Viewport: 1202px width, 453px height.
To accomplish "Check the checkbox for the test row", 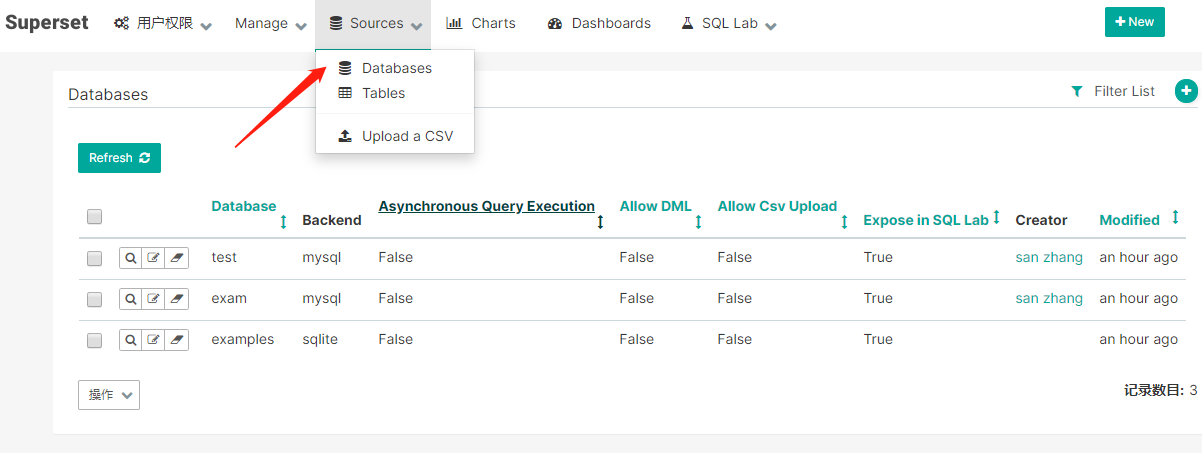I will click(x=95, y=258).
